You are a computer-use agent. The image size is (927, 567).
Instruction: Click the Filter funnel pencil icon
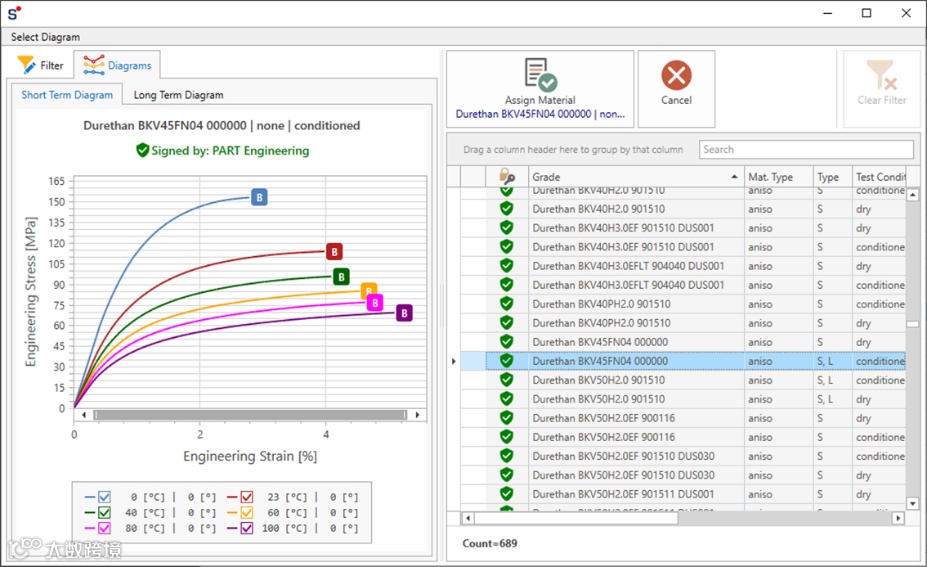click(x=26, y=65)
